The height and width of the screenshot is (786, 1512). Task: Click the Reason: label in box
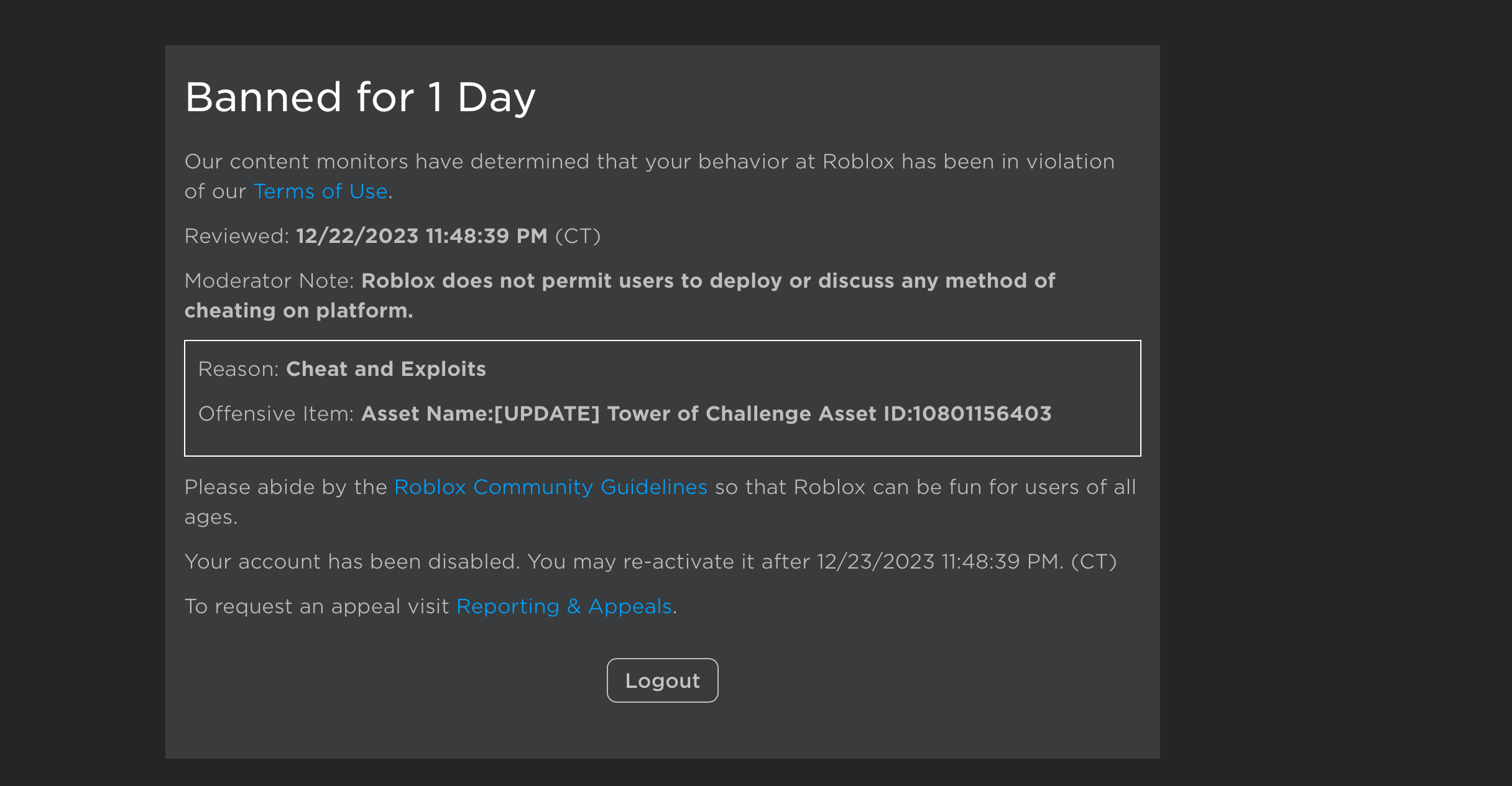coord(238,369)
